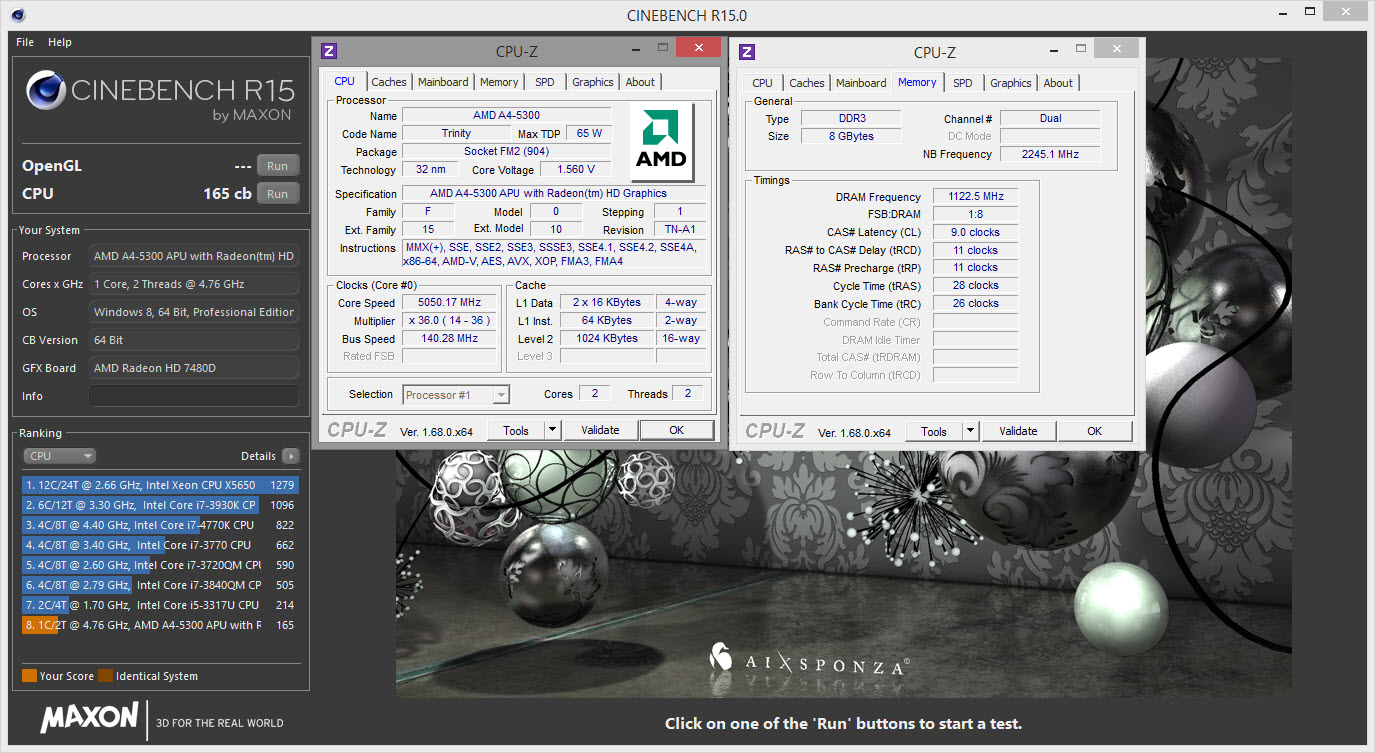This screenshot has height=753, width=1375.
Task: Switch to Memory tab in left CPU-Z
Action: click(499, 82)
